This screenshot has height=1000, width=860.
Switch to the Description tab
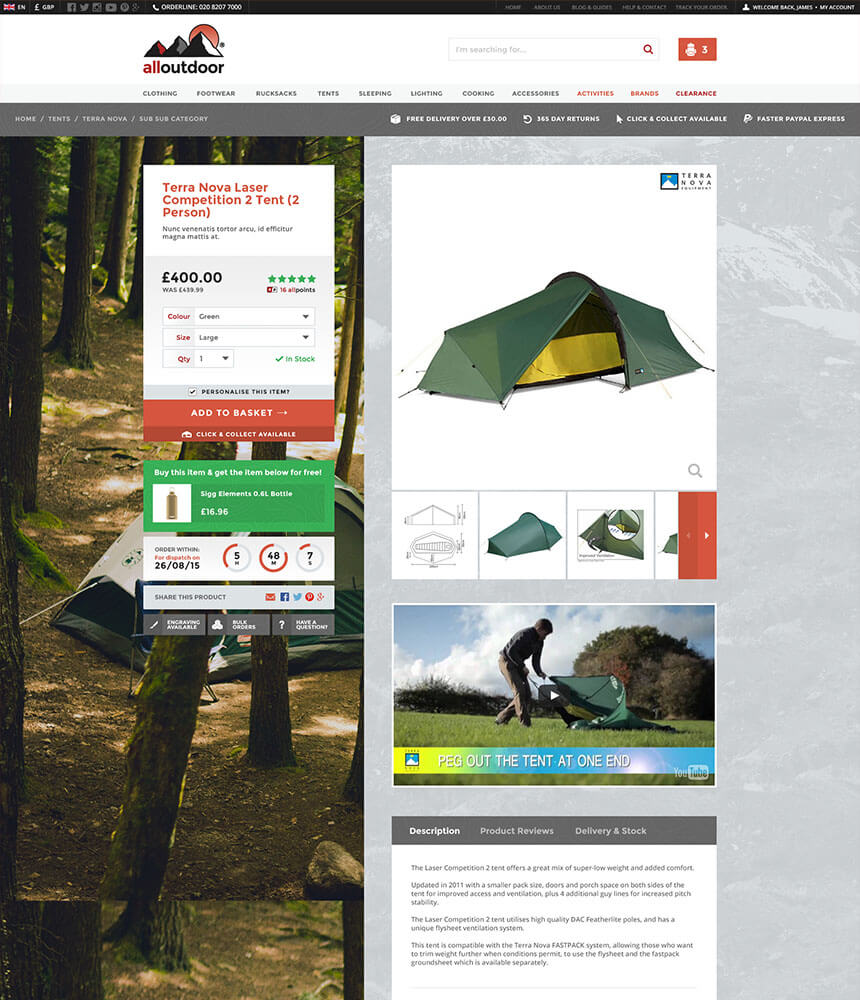click(x=434, y=831)
